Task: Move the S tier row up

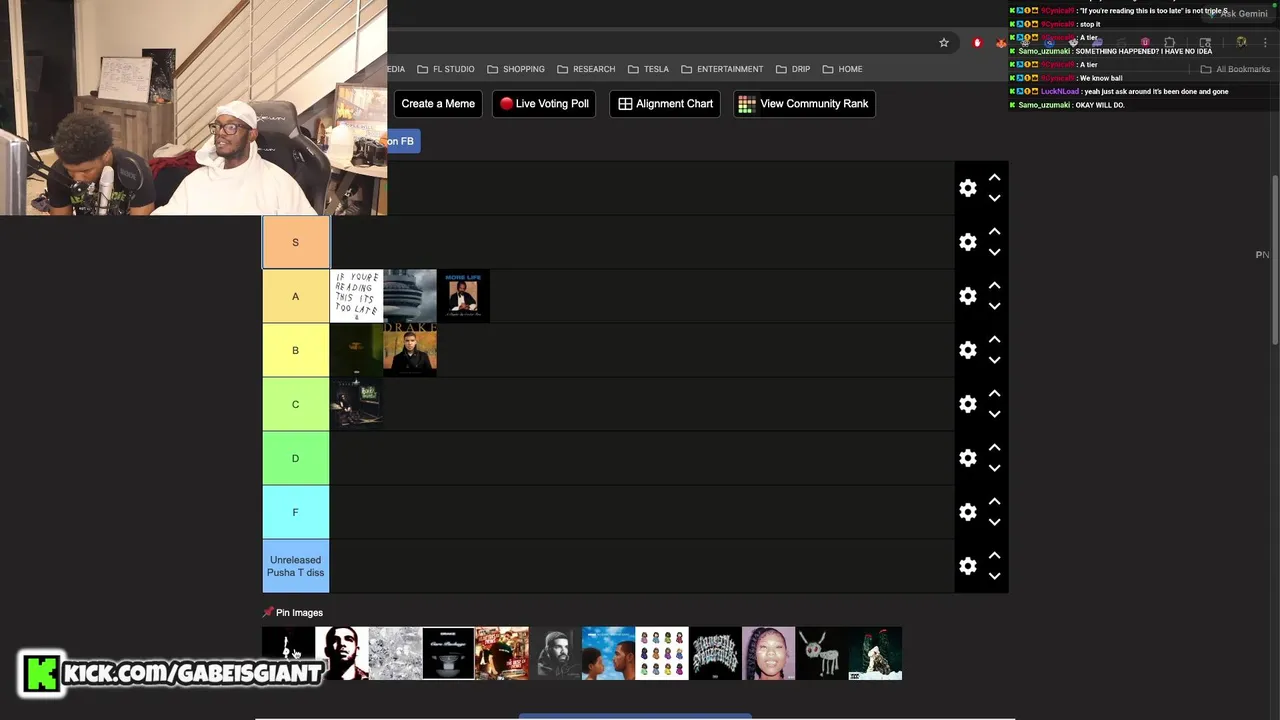Action: [994, 232]
